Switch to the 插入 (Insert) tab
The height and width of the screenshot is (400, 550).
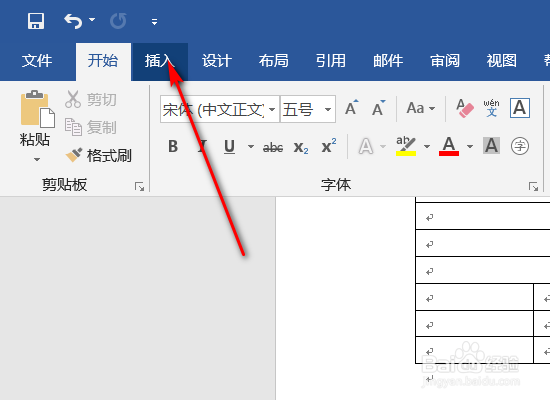coord(160,61)
